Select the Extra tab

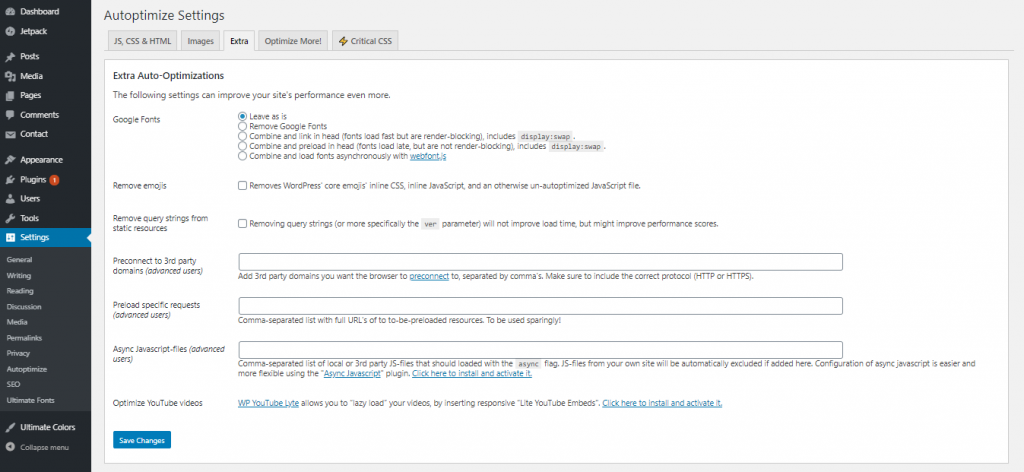[239, 41]
